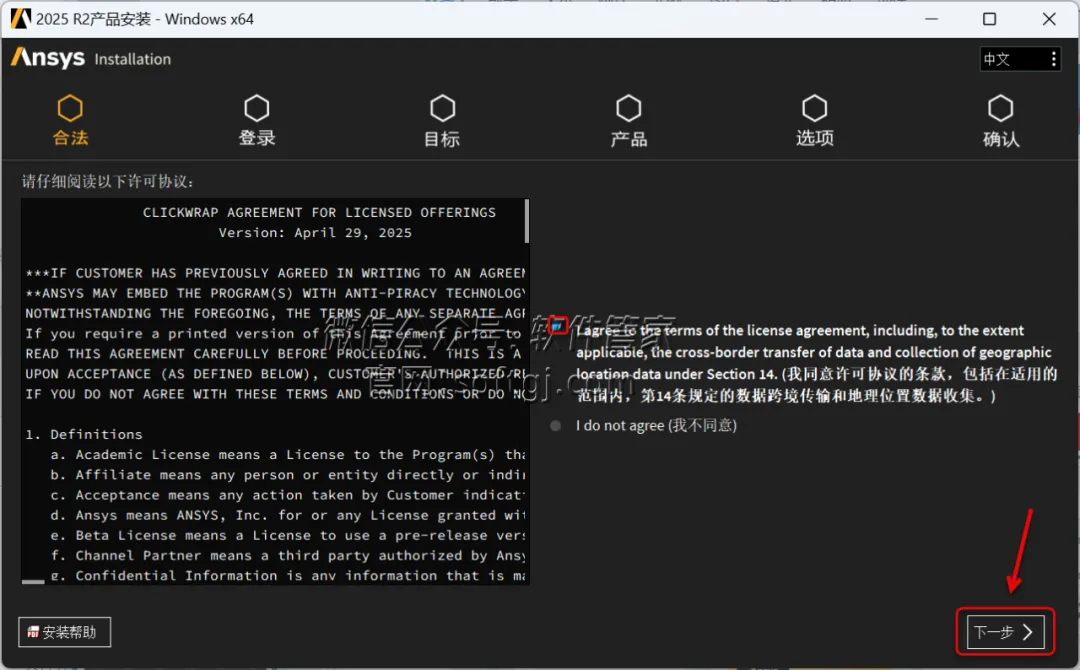Viewport: 1080px width, 670px height.
Task: Click the 'a. Academic License means' line
Action: pyautogui.click(x=287, y=454)
